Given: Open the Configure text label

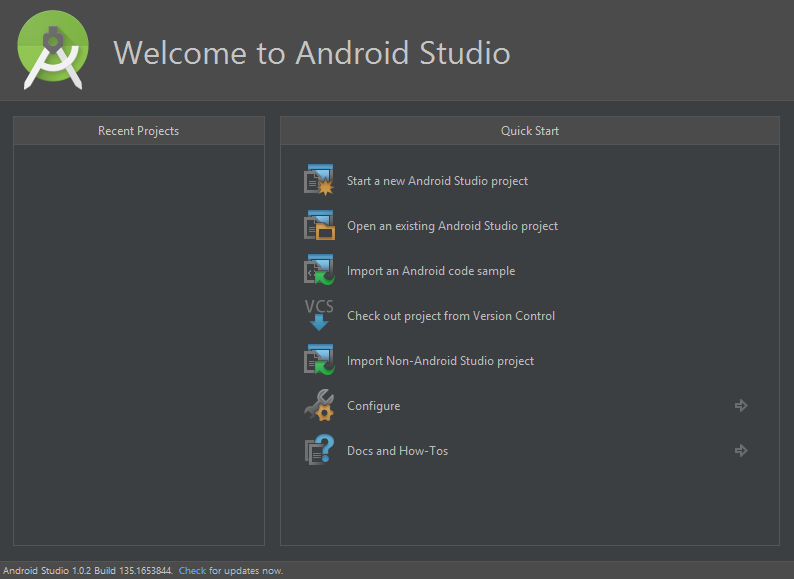Looking at the screenshot, I should coord(373,406).
